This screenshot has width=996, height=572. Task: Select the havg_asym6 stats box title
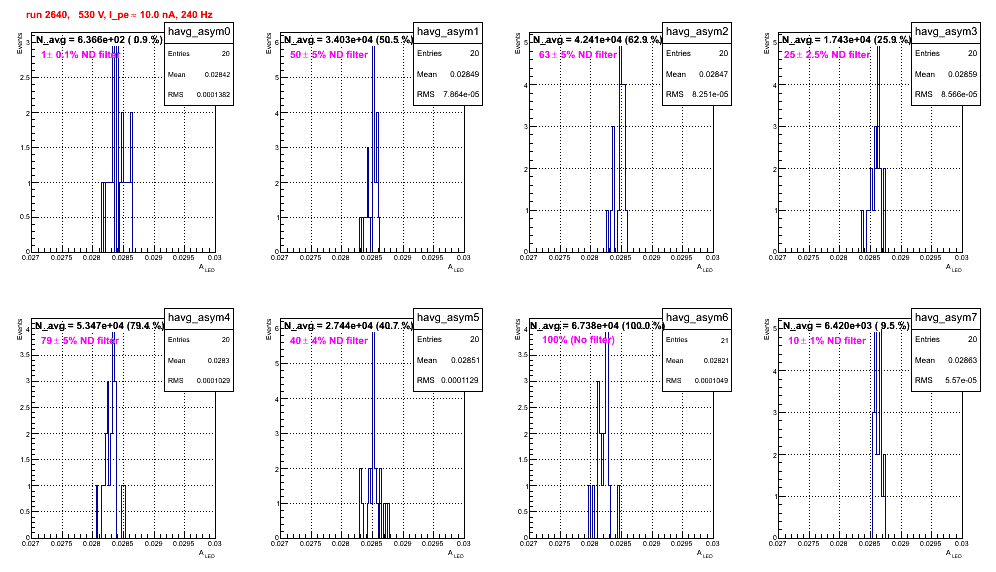697,318
